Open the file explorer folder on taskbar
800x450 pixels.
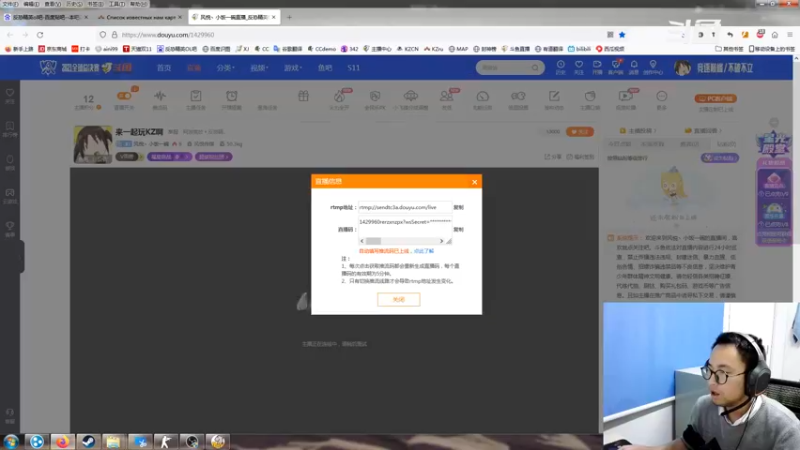[113, 441]
